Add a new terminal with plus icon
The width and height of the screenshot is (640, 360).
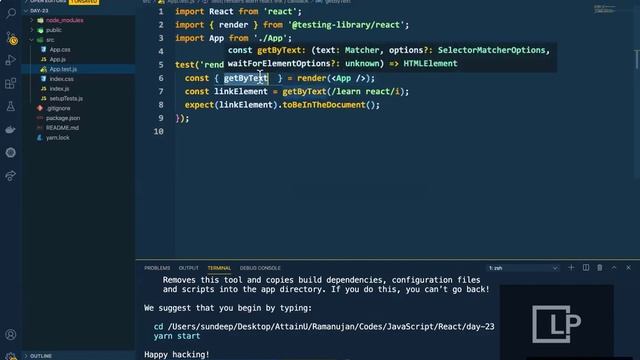point(571,268)
